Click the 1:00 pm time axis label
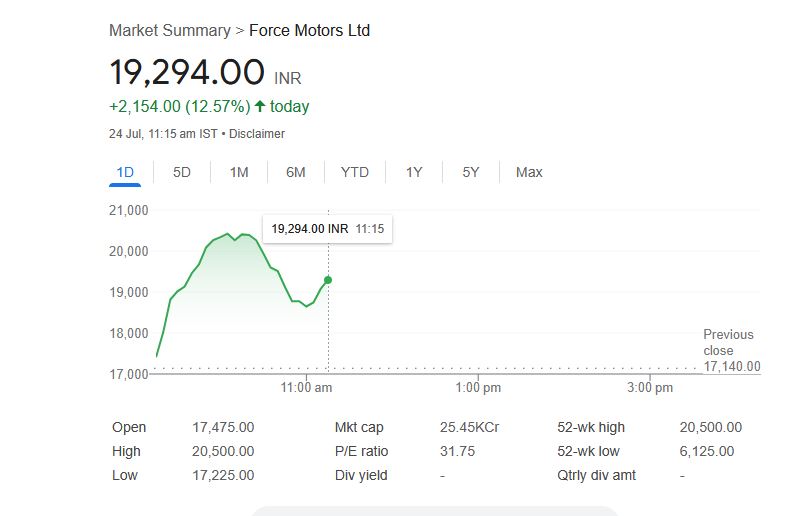The height and width of the screenshot is (516, 812). (478, 387)
